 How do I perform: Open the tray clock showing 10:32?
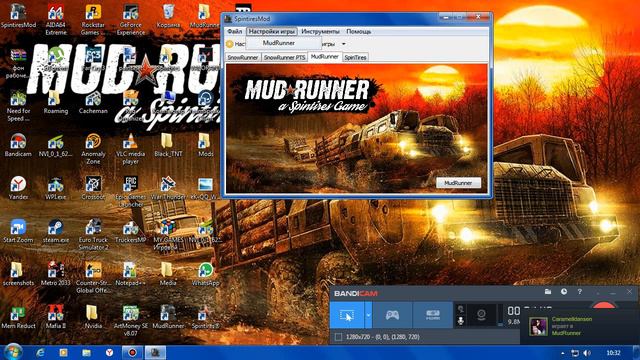coord(613,353)
